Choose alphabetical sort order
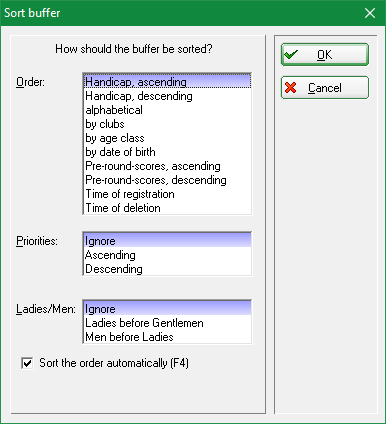The image size is (386, 424). 167,110
